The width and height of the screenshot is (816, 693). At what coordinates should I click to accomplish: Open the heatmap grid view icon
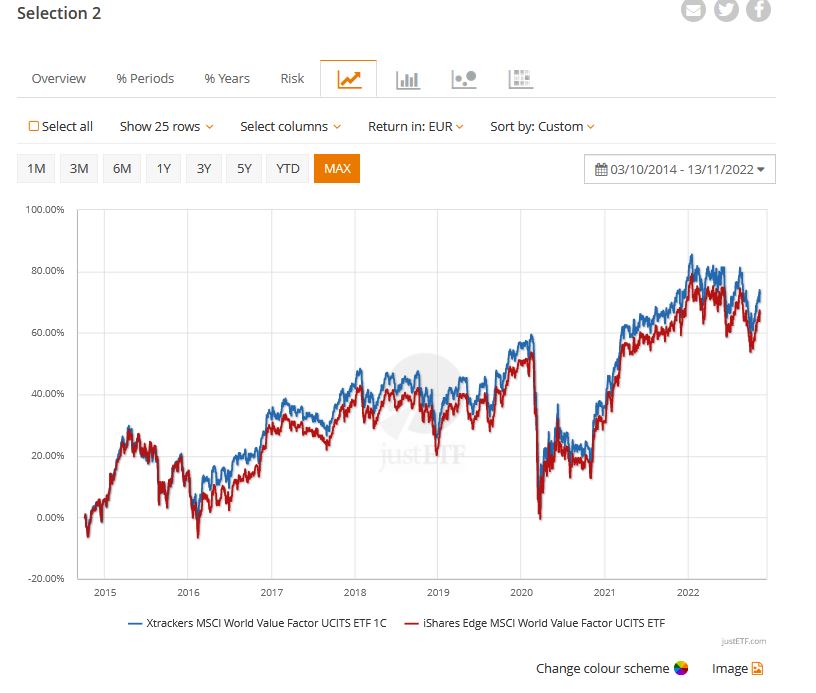tap(520, 79)
